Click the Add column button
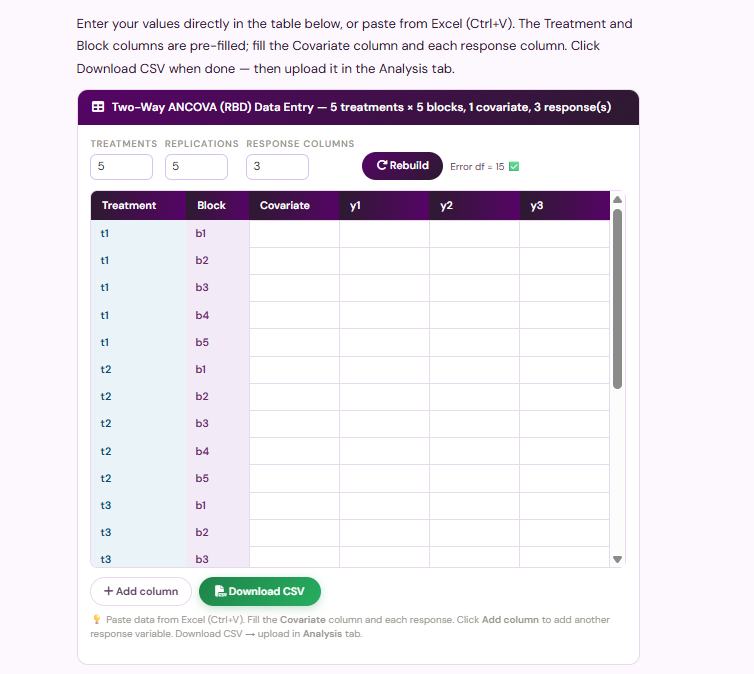The height and width of the screenshot is (674, 754). click(141, 591)
